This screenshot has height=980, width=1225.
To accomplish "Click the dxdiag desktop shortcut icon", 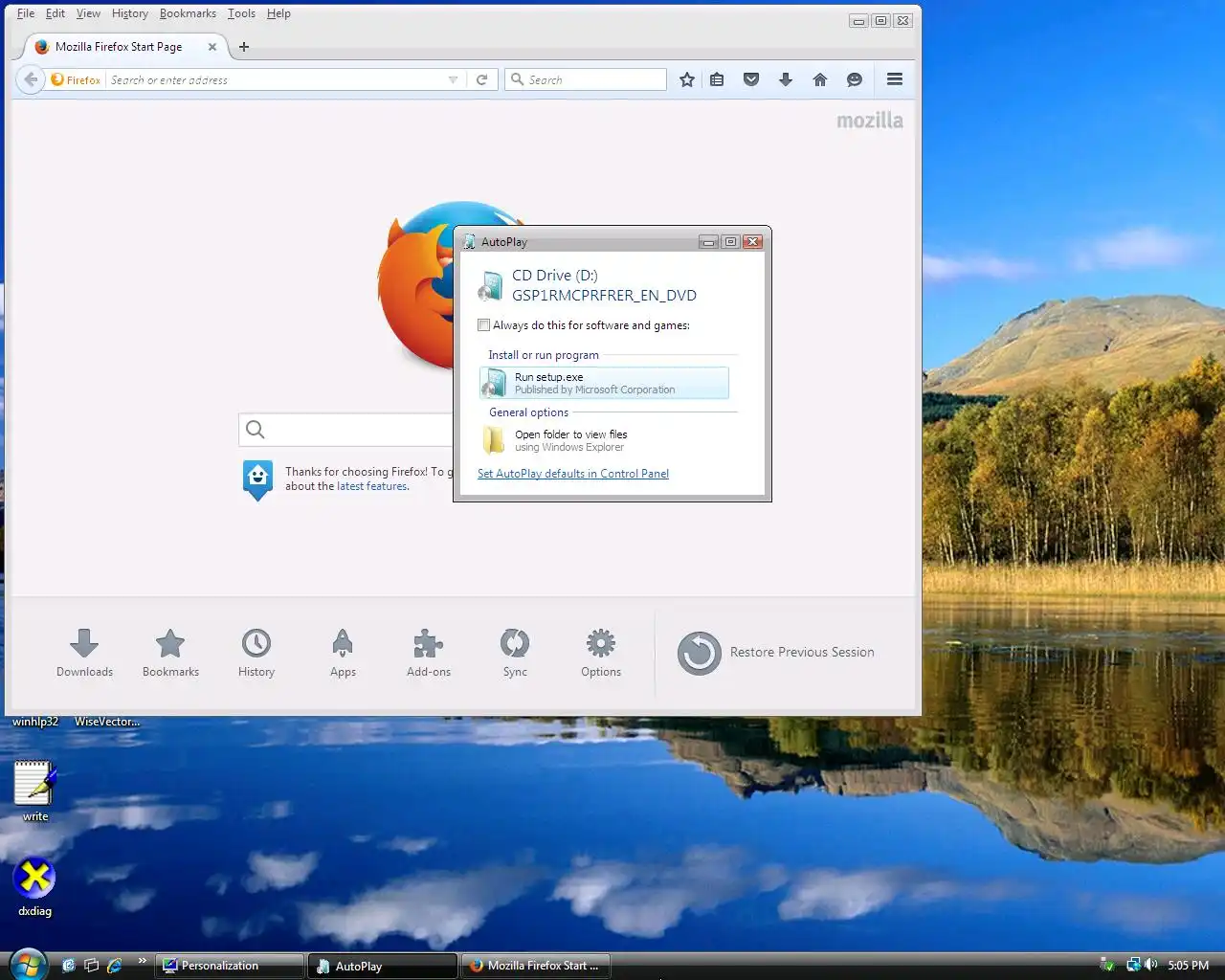I will [34, 887].
